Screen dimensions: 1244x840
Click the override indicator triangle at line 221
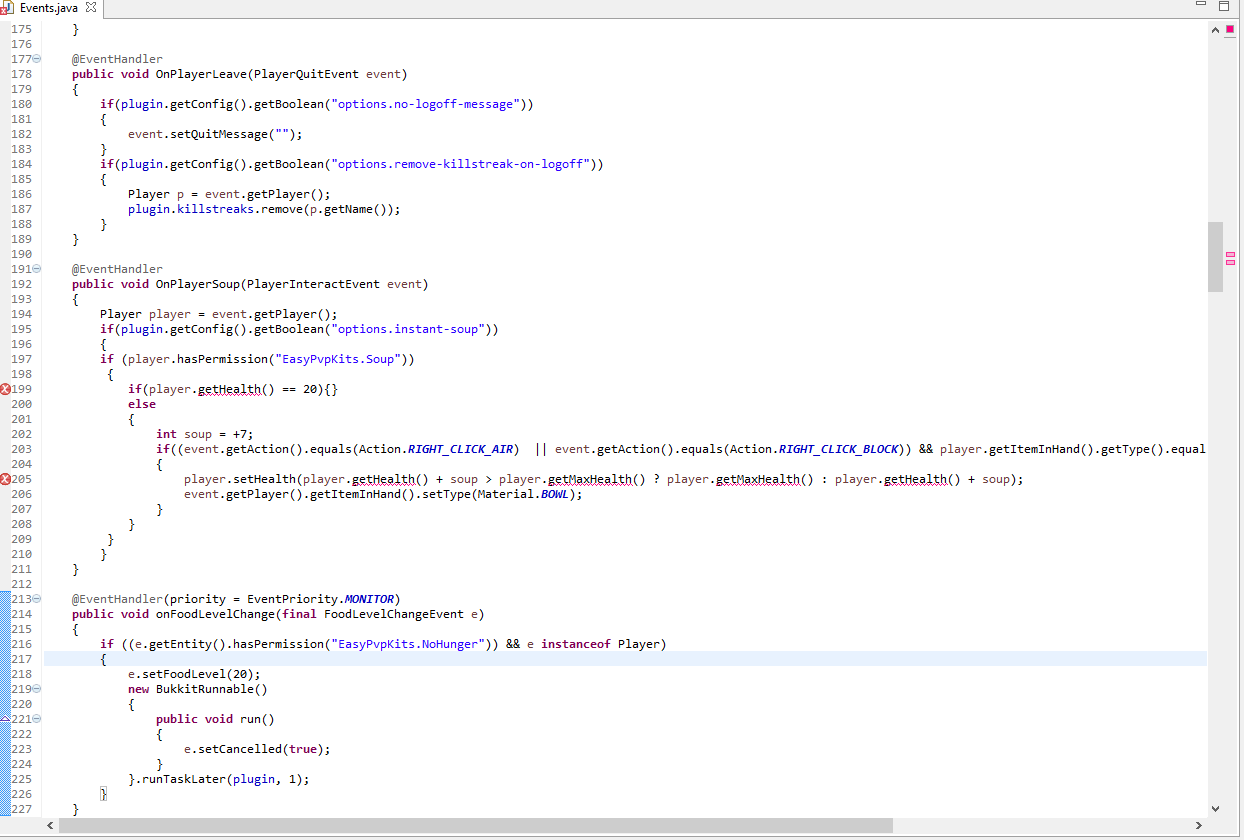pos(5,719)
